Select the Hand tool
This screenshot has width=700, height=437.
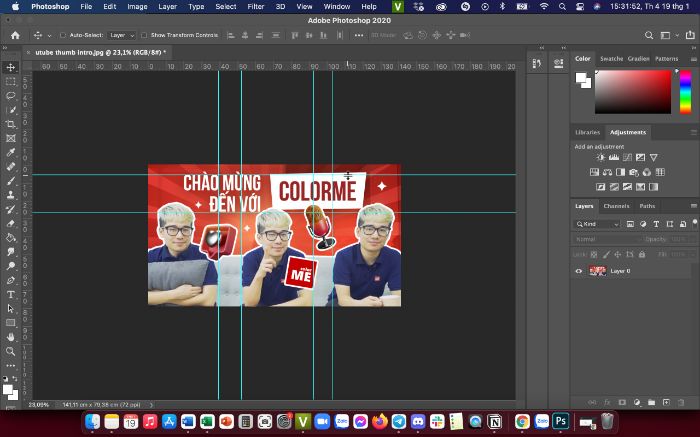(11, 337)
